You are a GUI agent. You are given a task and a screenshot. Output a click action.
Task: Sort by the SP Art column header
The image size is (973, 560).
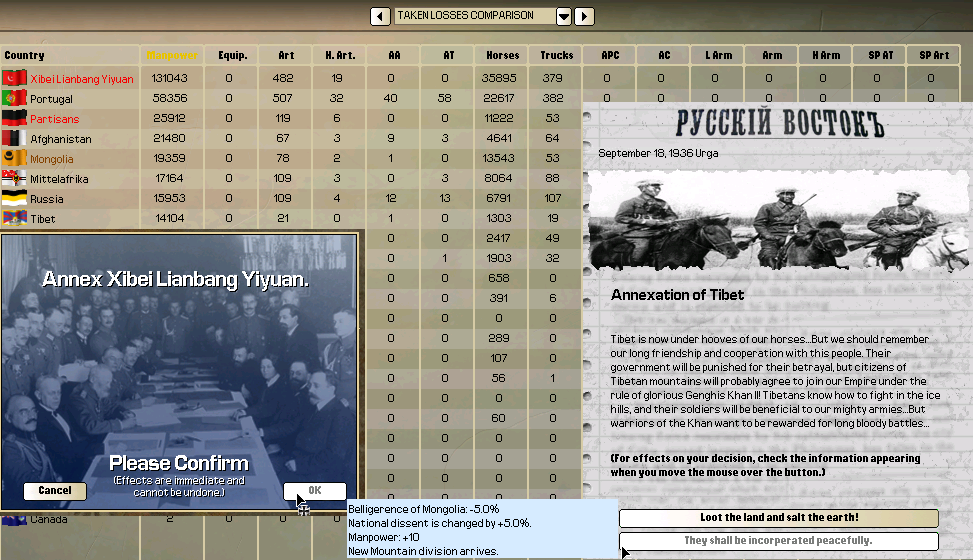(x=935, y=55)
